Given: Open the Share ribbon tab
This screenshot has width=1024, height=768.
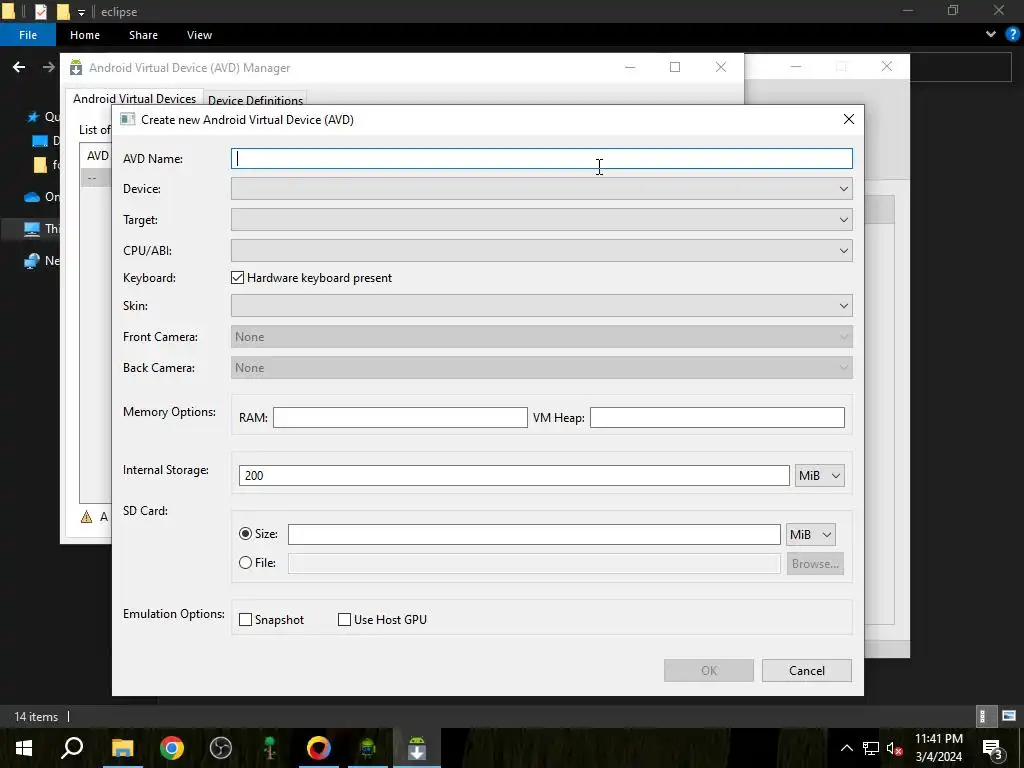Looking at the screenshot, I should [x=143, y=35].
